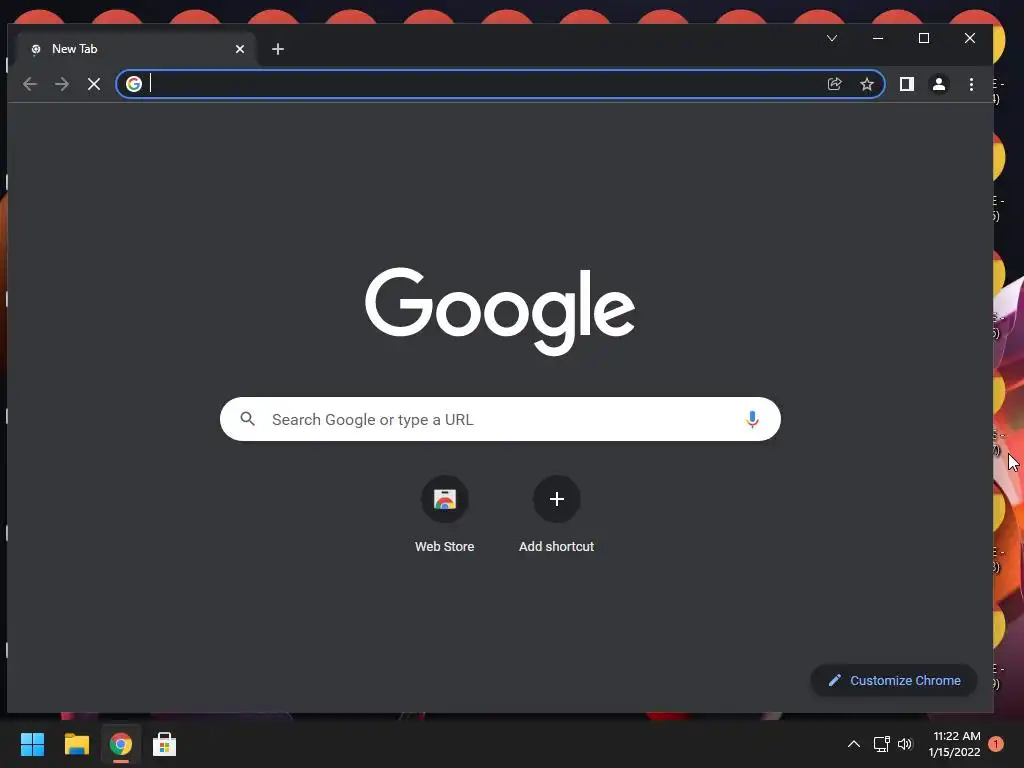1024x768 pixels.
Task: Click the Chrome taskbar icon
Action: pos(121,744)
